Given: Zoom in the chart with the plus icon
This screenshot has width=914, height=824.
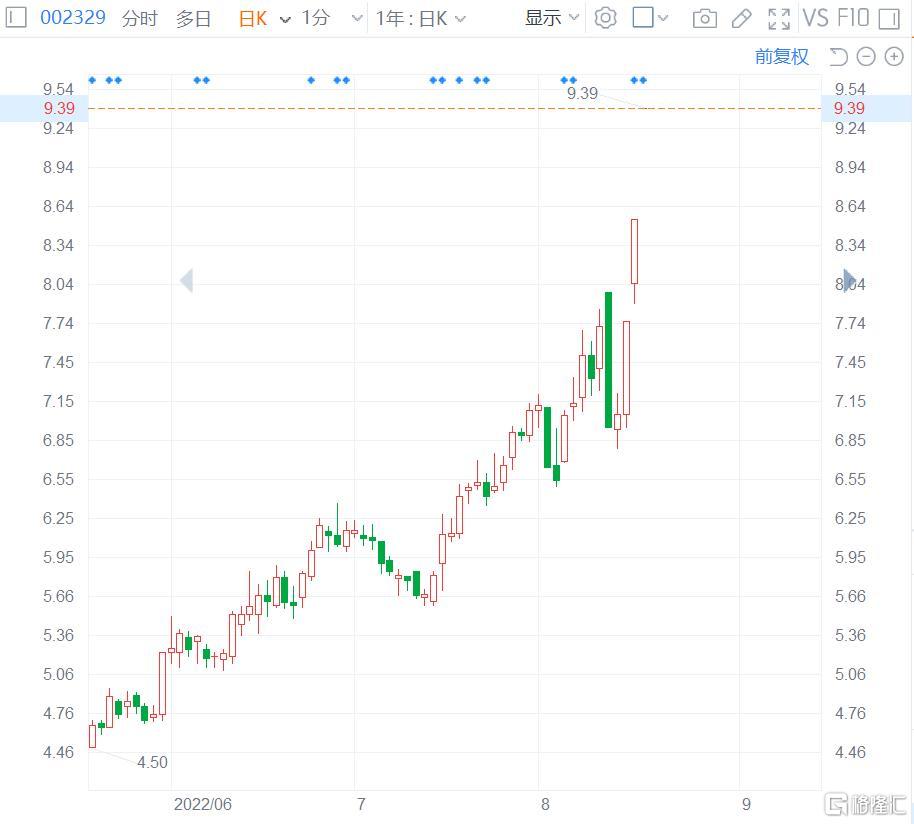Looking at the screenshot, I should (894, 57).
